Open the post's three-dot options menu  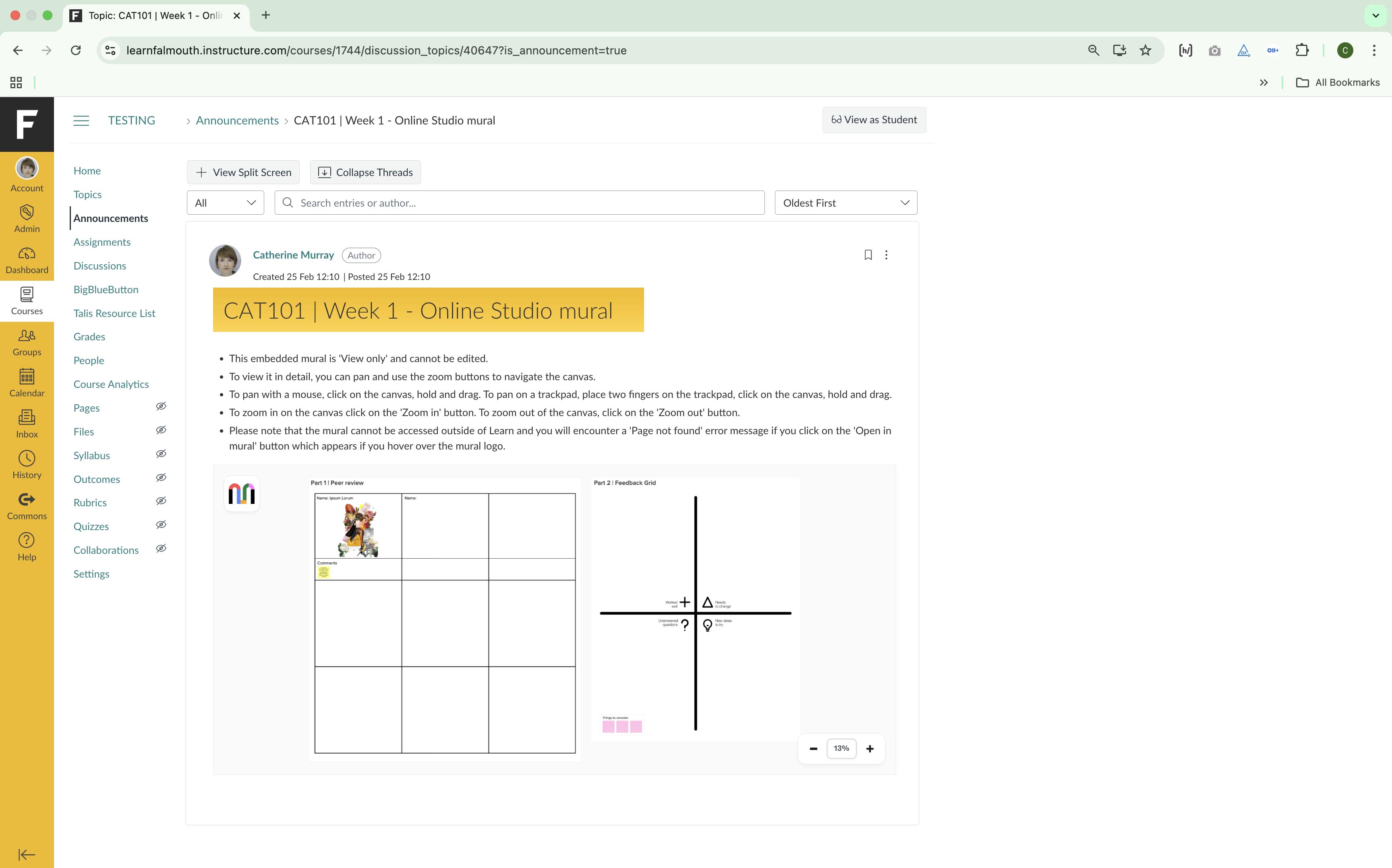click(x=886, y=255)
